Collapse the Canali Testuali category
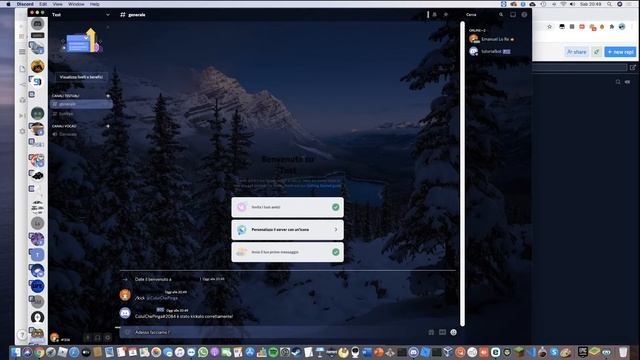 click(x=65, y=96)
